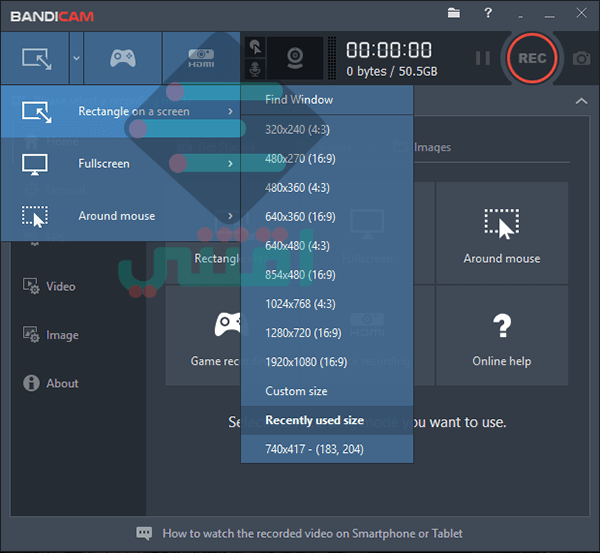The width and height of the screenshot is (600, 553).
Task: Select the Custom size option
Action: (327, 391)
